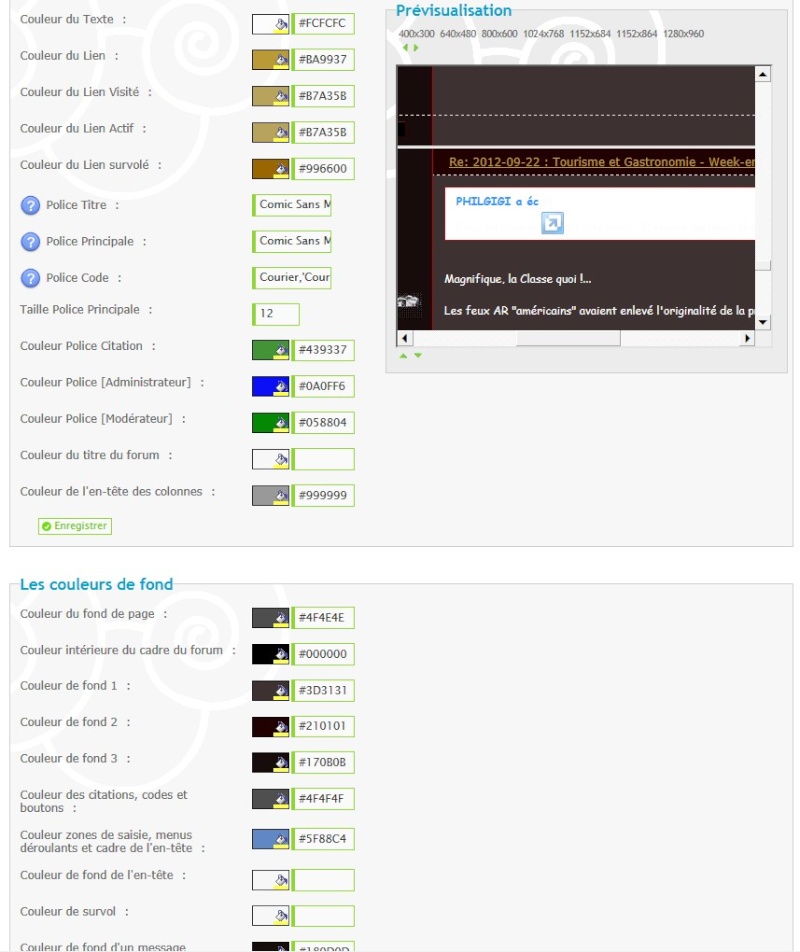Screen dimensions: 800x952
Task: Click the preview horizontal scrollbar thumb
Action: pos(568,338)
